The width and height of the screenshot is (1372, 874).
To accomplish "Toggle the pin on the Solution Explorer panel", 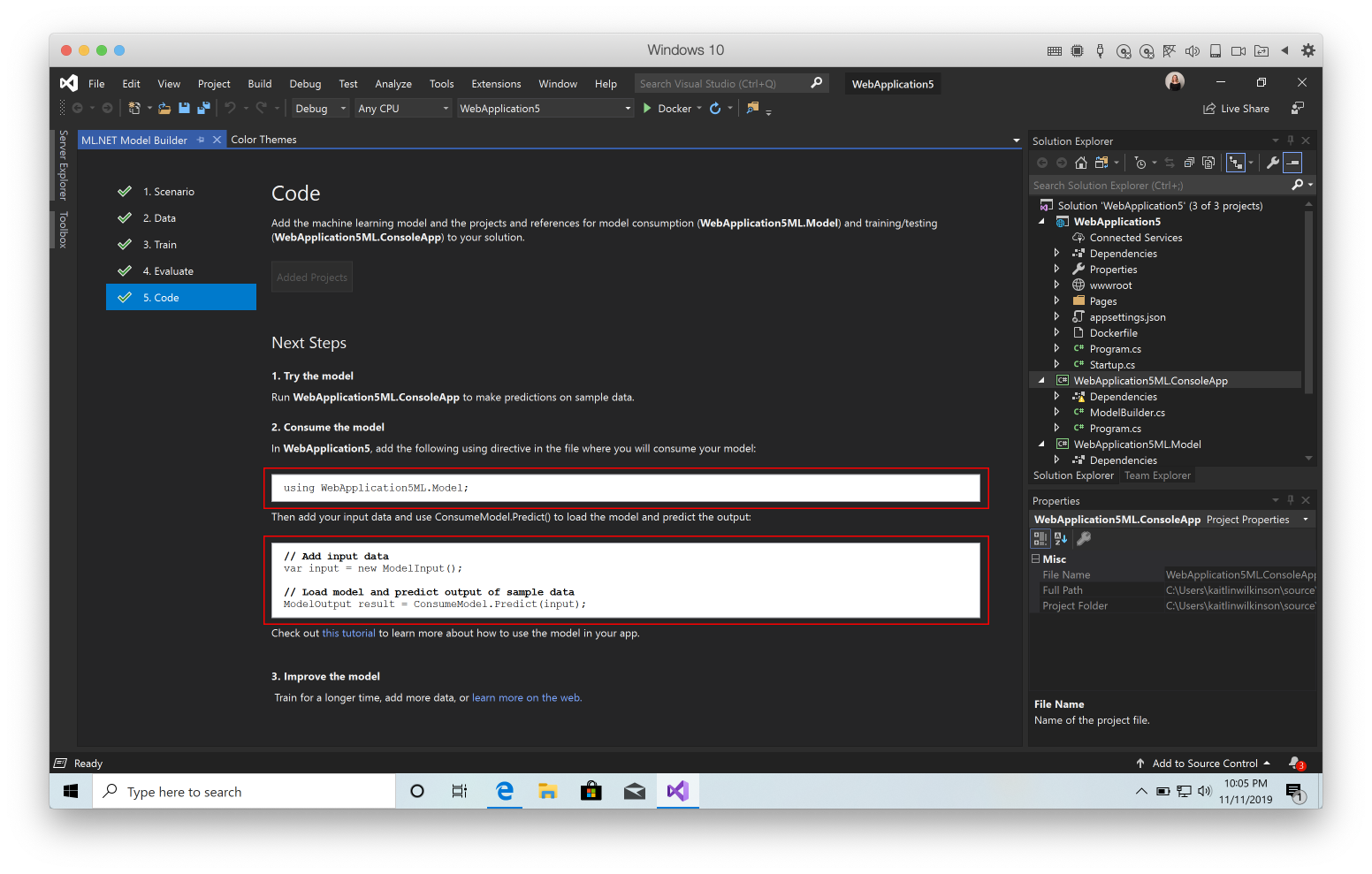I will [1291, 140].
